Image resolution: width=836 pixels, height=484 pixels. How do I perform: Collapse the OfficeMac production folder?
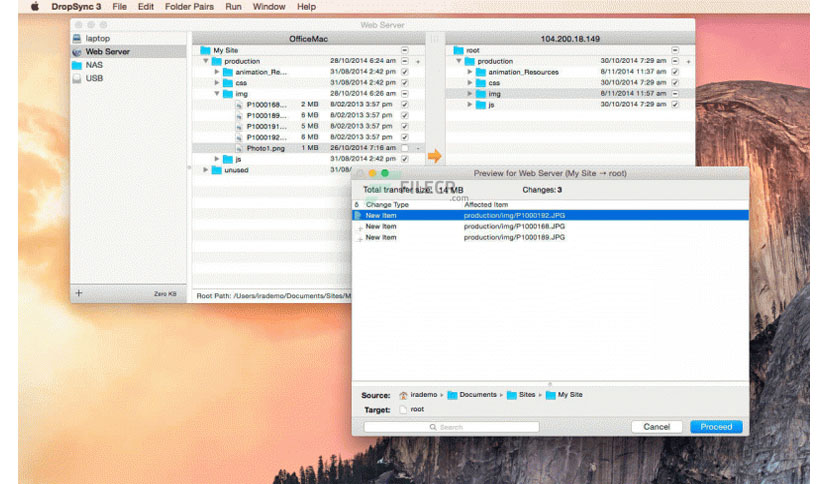pyautogui.click(x=206, y=61)
